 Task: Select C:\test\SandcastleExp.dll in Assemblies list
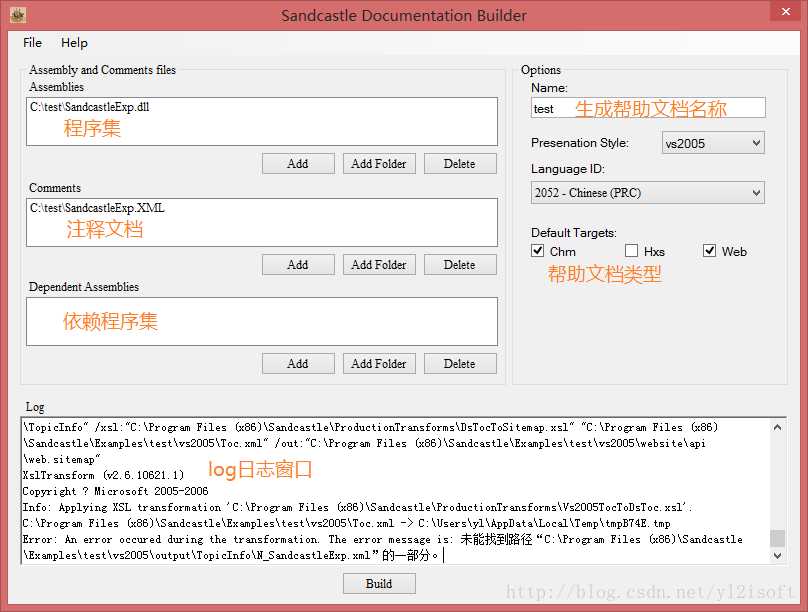[x=90, y=107]
